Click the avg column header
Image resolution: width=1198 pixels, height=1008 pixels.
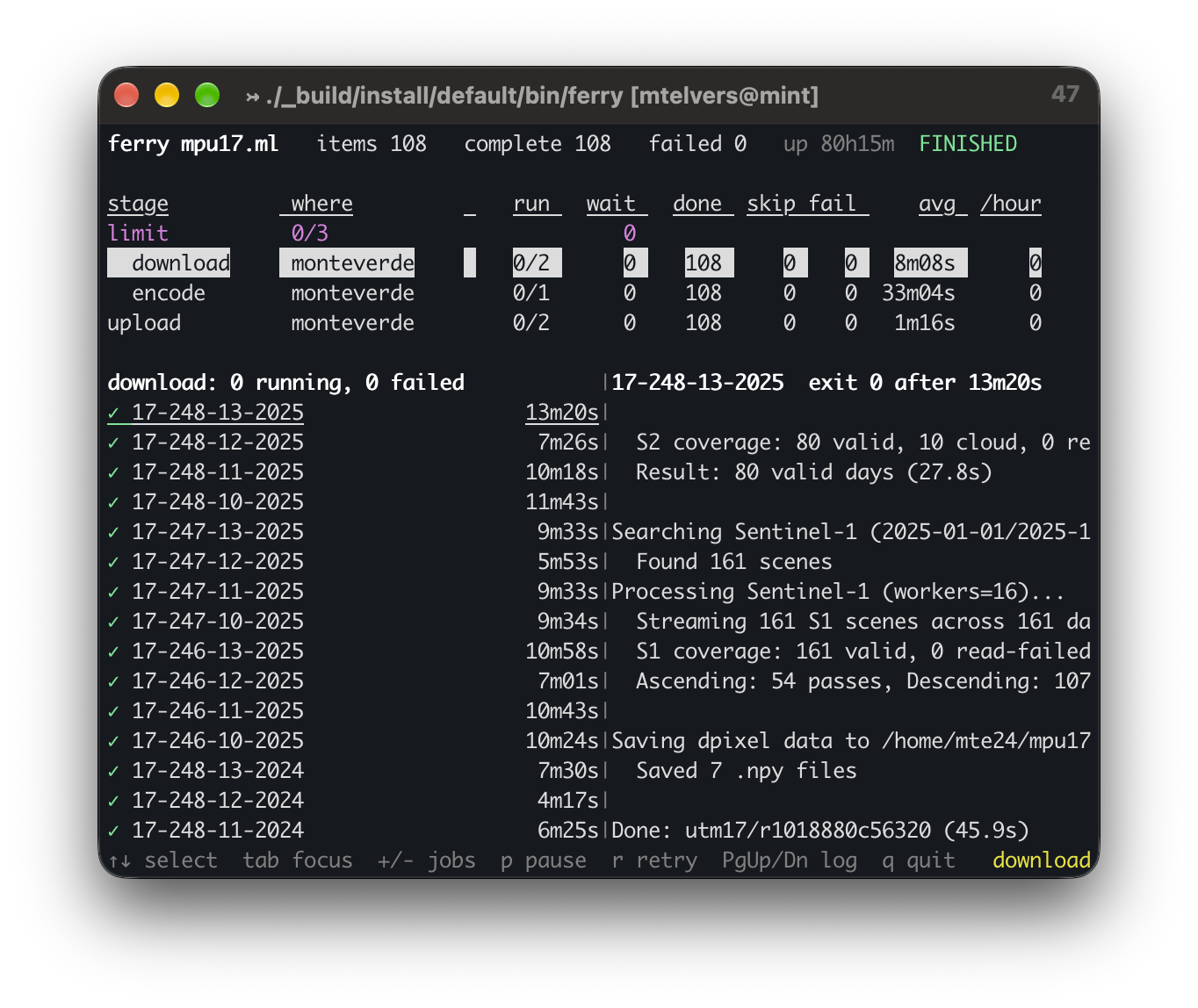pyautogui.click(x=936, y=204)
